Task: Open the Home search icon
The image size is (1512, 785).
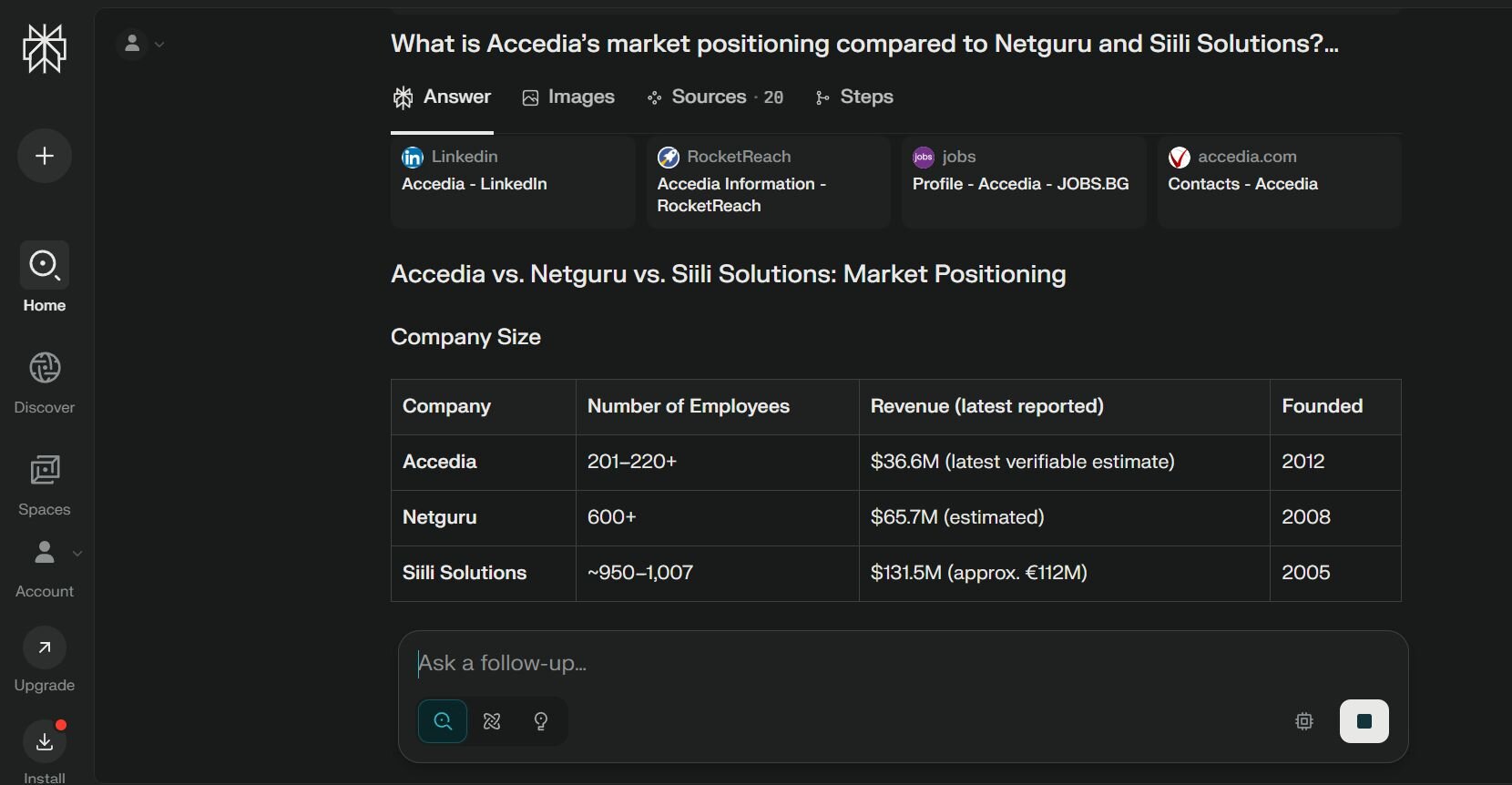Action: point(45,266)
